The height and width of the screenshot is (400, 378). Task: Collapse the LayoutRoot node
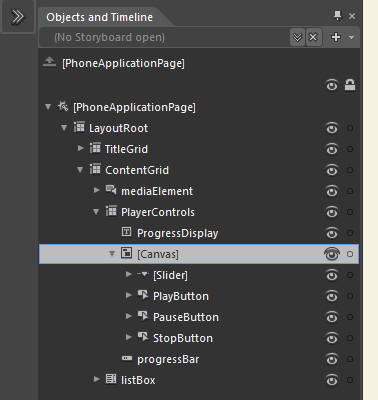(x=64, y=128)
